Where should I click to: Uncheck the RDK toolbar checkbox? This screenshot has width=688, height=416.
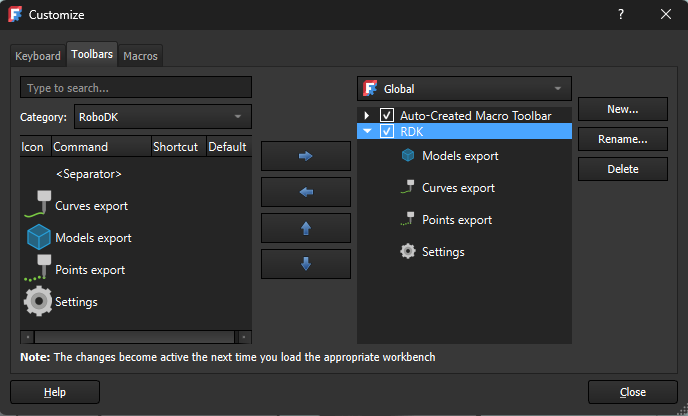click(x=387, y=131)
